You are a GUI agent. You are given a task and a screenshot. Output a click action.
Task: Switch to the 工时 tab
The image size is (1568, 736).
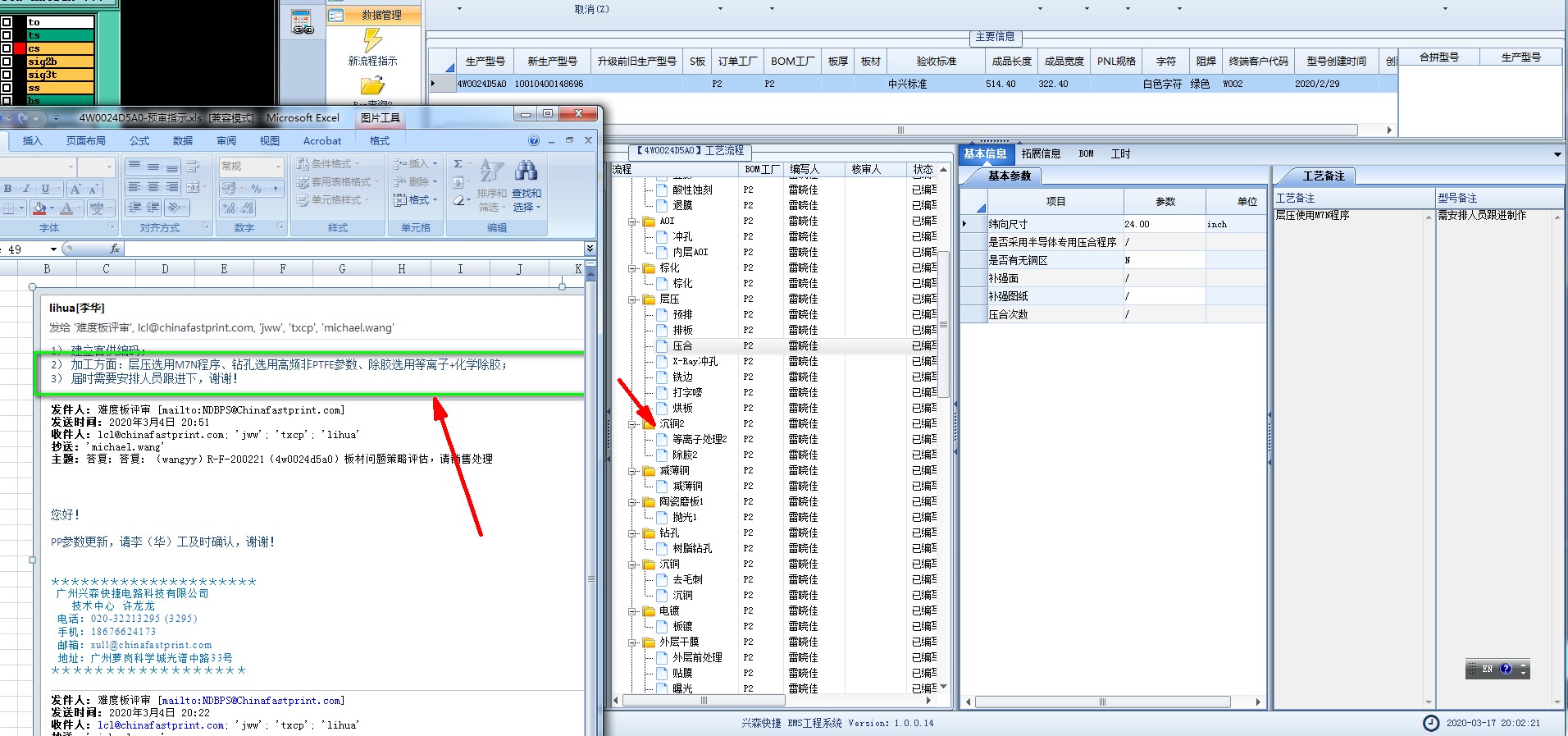(x=1120, y=153)
